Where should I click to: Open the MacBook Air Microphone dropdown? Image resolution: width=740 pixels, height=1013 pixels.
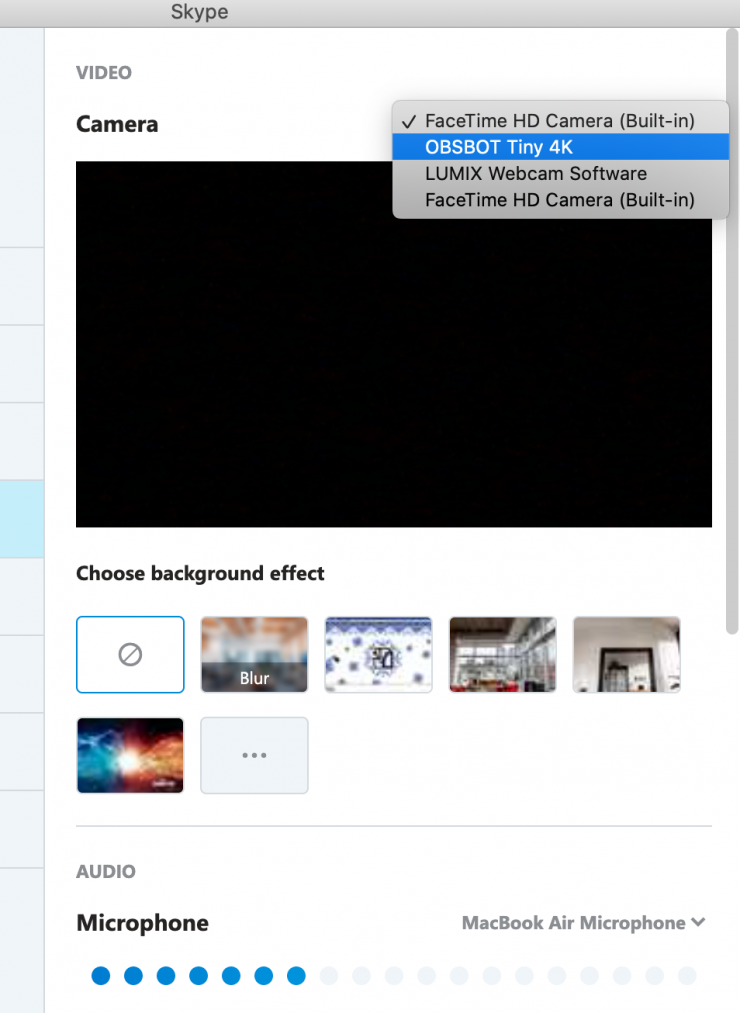pos(573,923)
